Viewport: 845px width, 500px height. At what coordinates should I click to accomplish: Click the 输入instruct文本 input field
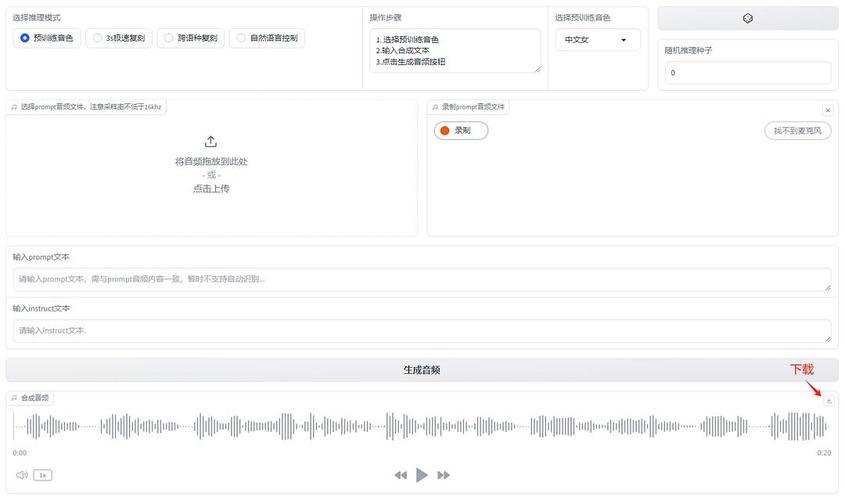421,331
